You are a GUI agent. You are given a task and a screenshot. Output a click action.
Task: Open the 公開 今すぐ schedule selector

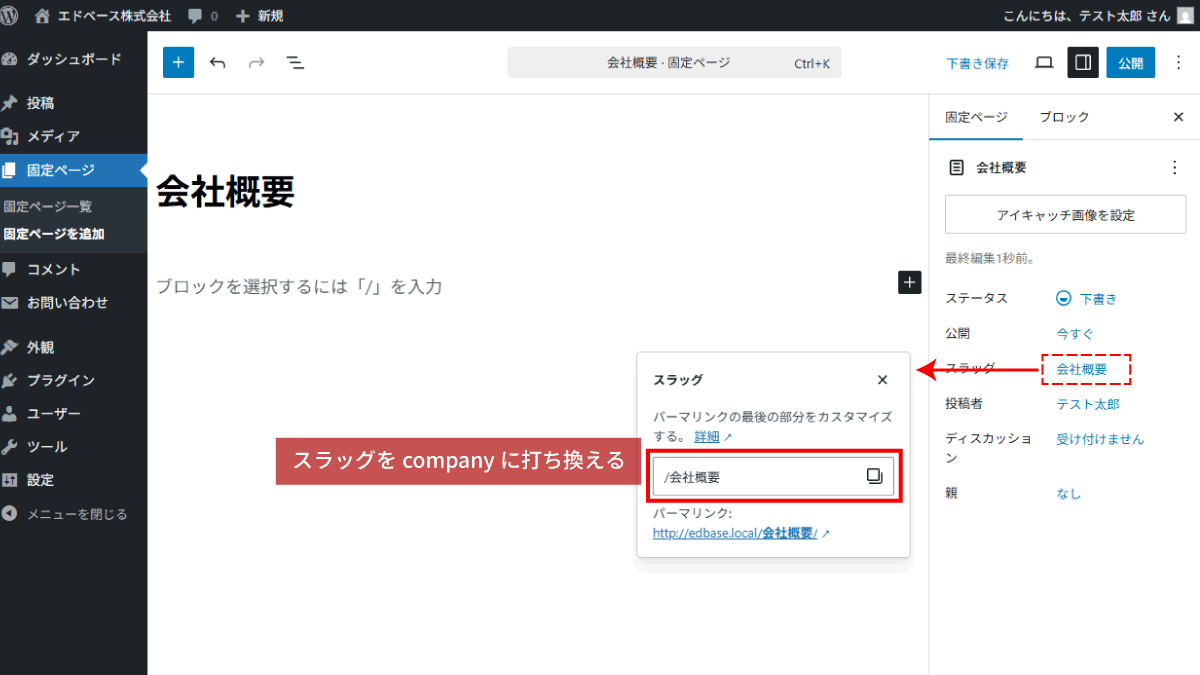(1074, 333)
